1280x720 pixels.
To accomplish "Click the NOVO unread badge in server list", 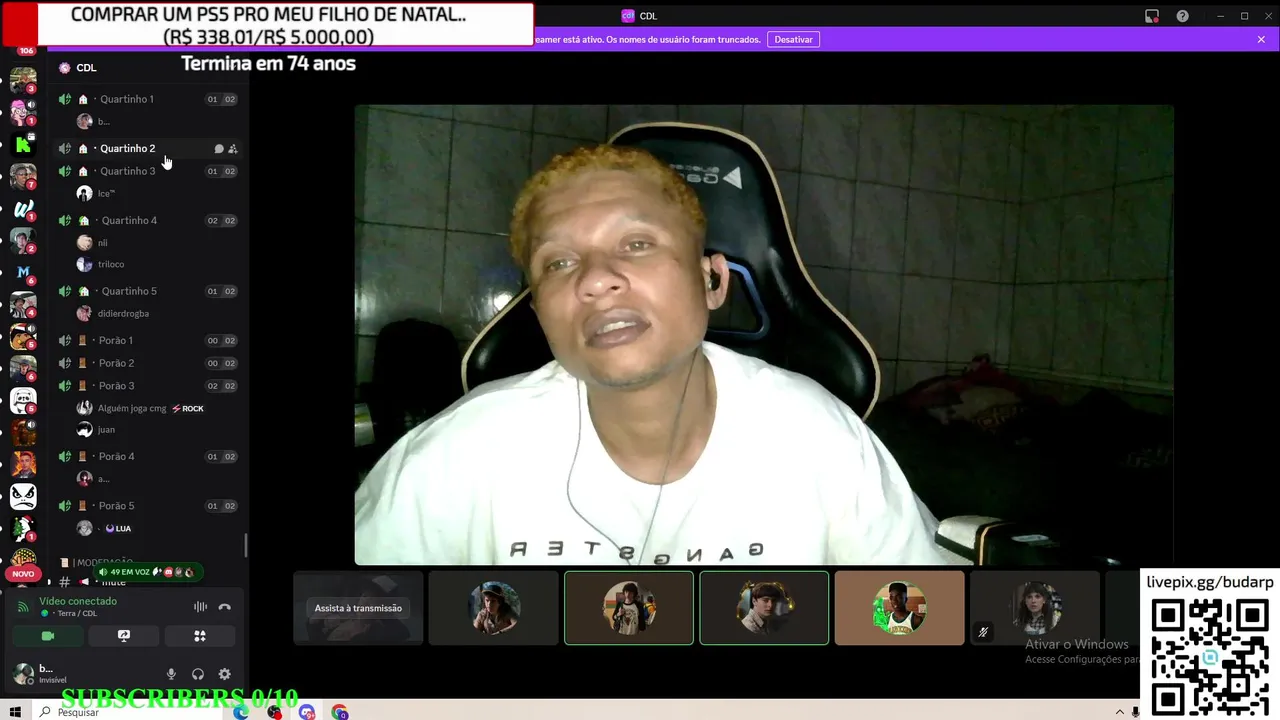I will click(23, 574).
